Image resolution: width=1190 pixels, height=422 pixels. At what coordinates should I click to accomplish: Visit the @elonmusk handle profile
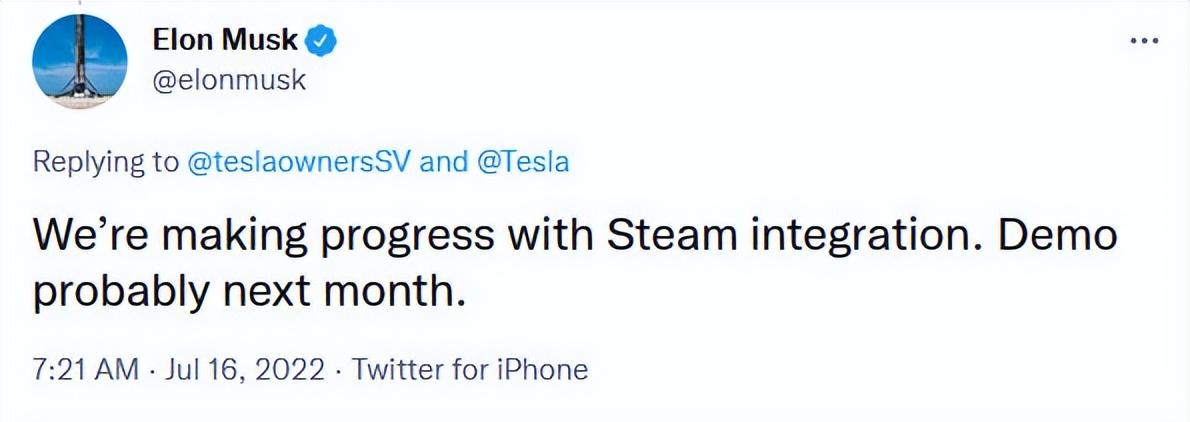(x=229, y=80)
